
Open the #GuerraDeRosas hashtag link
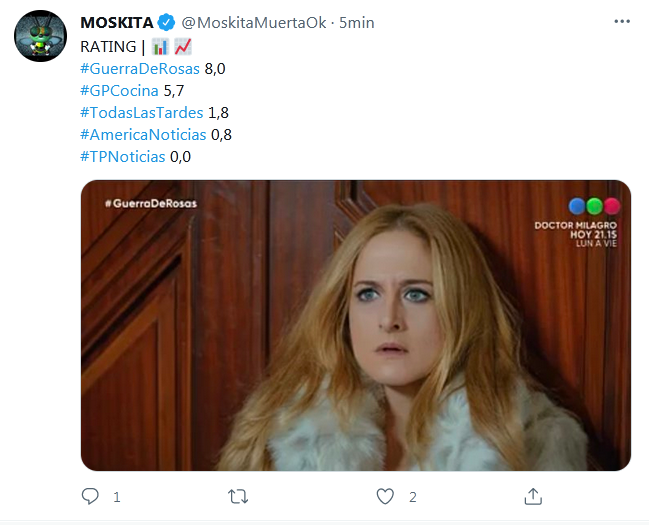click(140, 69)
